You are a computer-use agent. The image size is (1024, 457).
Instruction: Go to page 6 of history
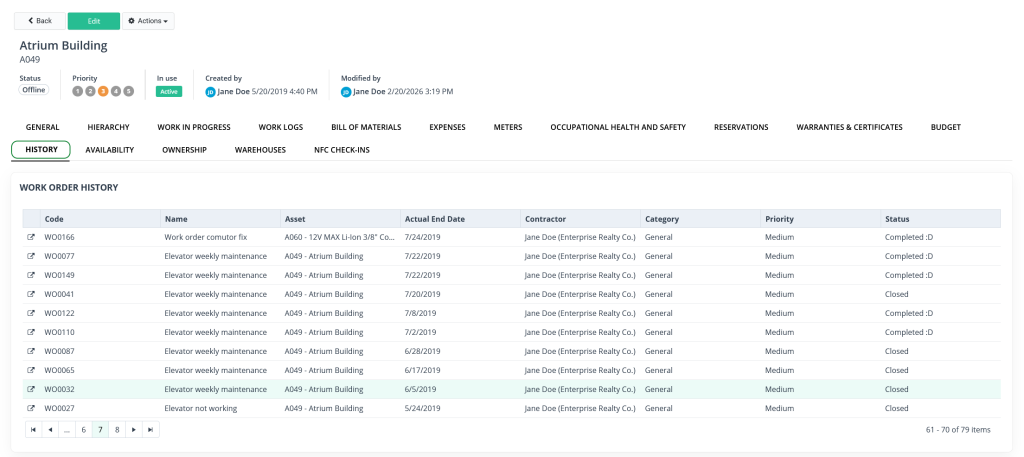click(84, 430)
